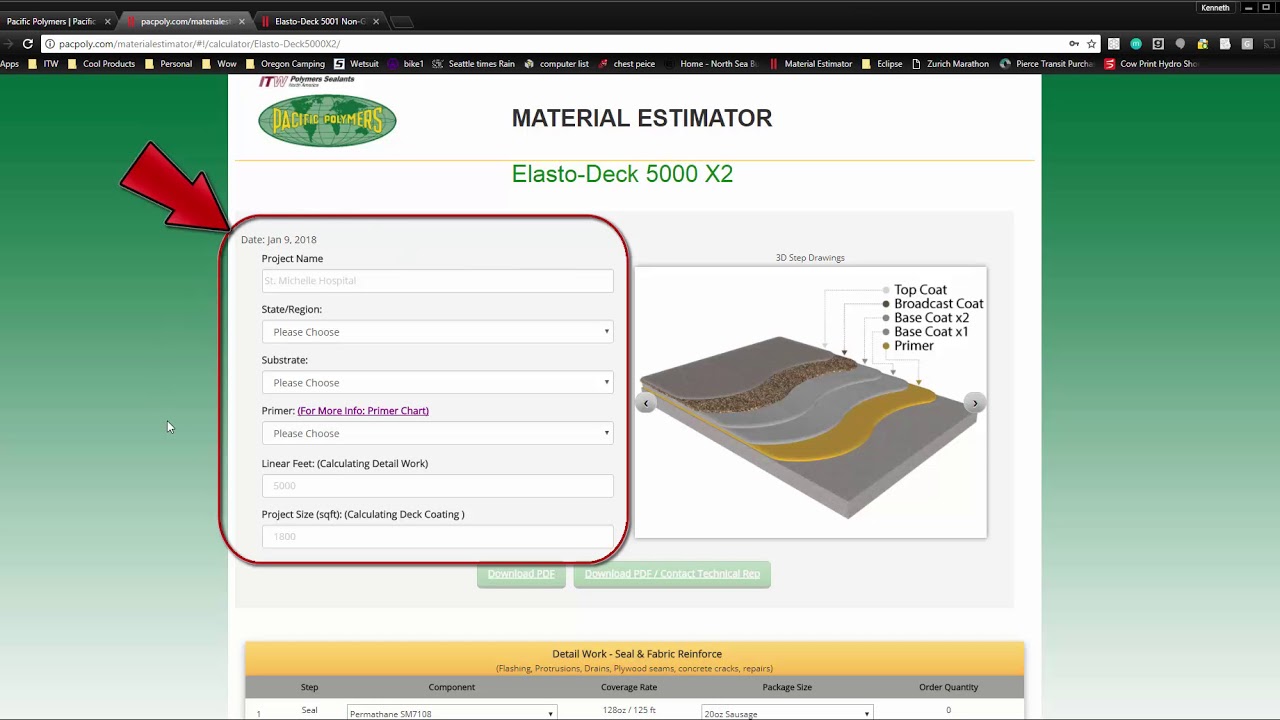
Task: Open Cow Print Hydro bookmark
Action: (1151, 64)
